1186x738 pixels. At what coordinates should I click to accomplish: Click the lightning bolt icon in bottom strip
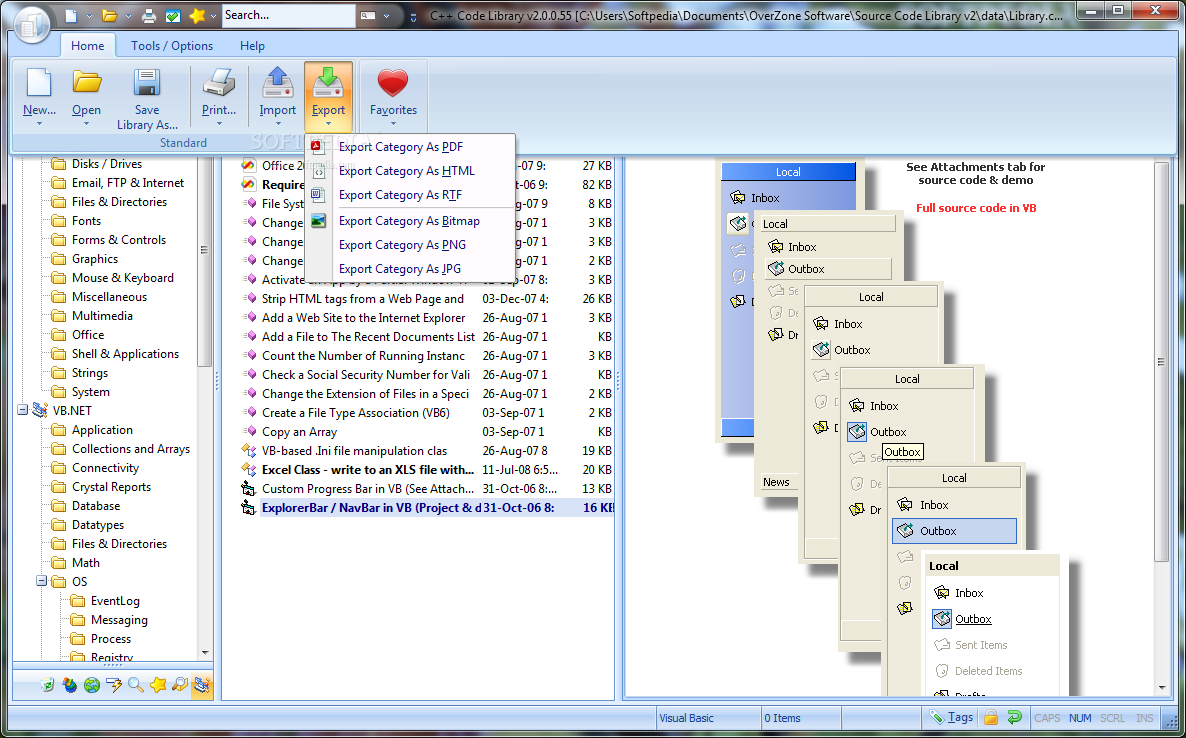pos(114,685)
